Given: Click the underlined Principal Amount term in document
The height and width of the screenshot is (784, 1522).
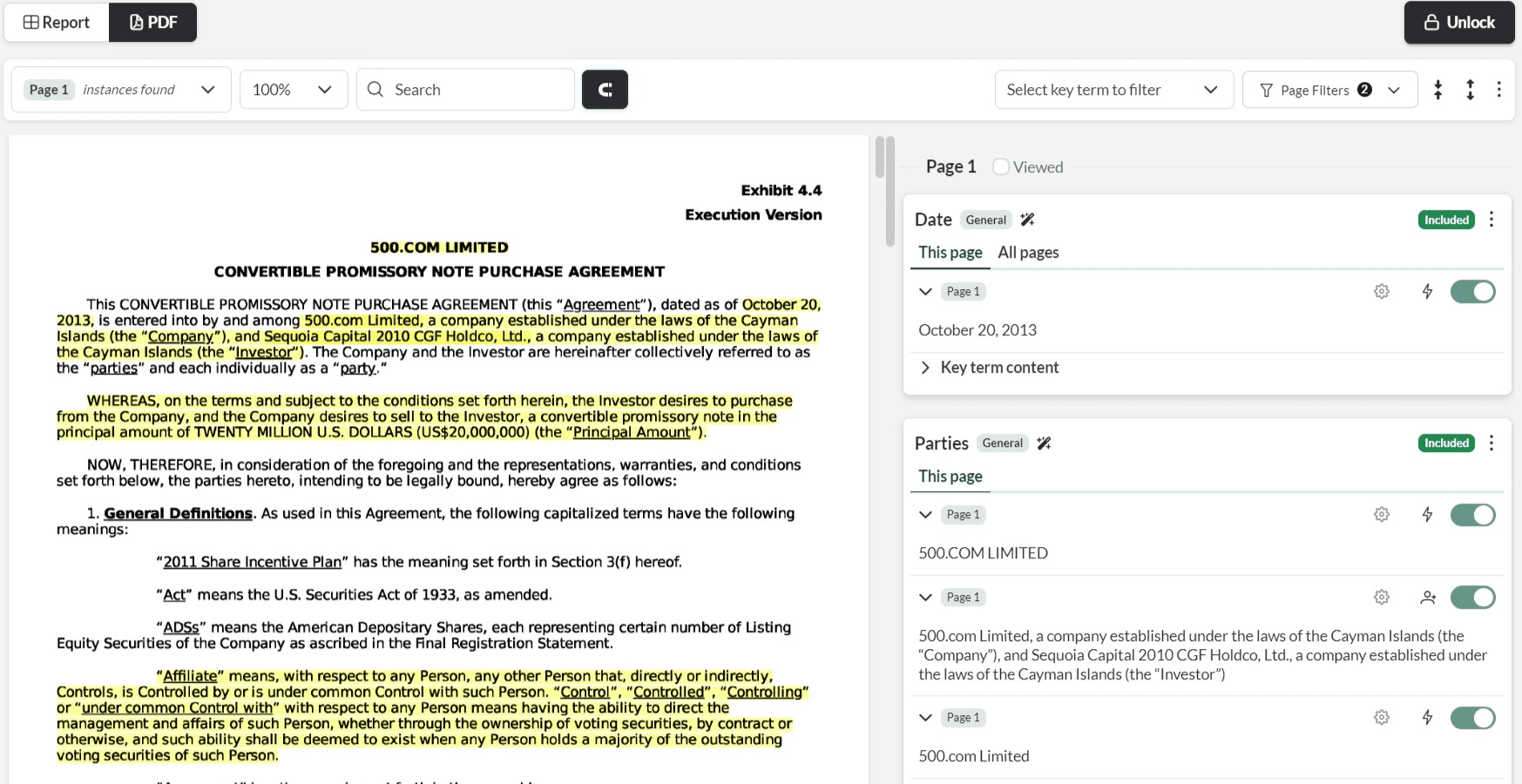Looking at the screenshot, I should pos(632,433).
